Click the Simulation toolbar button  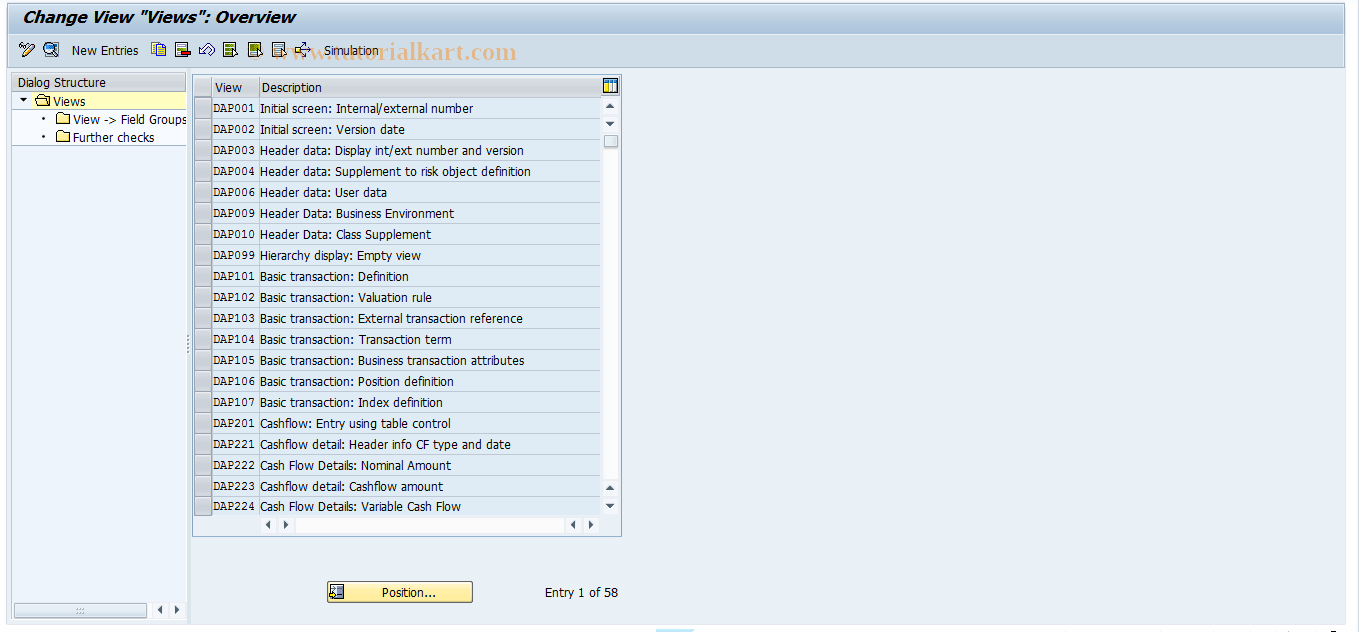(351, 51)
